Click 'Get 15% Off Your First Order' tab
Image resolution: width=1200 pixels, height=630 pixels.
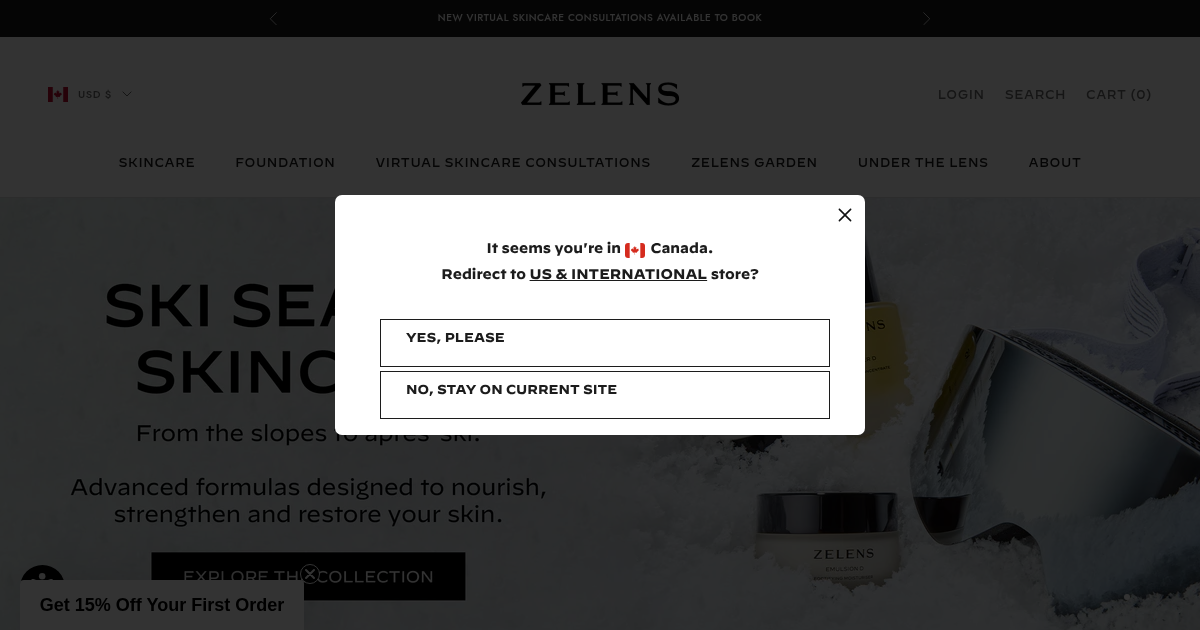click(162, 605)
